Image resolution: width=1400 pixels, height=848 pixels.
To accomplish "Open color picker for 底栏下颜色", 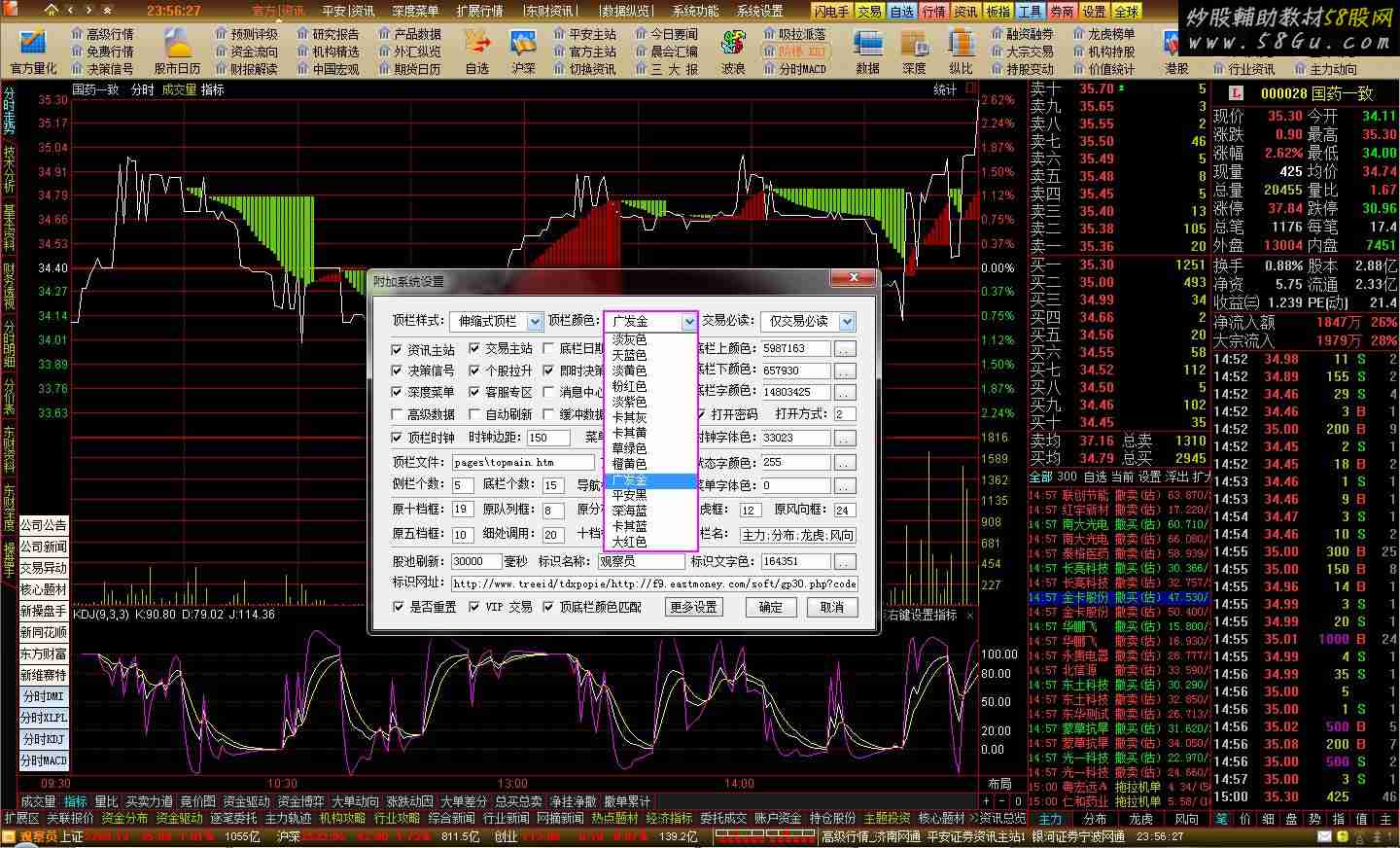I will pos(845,371).
